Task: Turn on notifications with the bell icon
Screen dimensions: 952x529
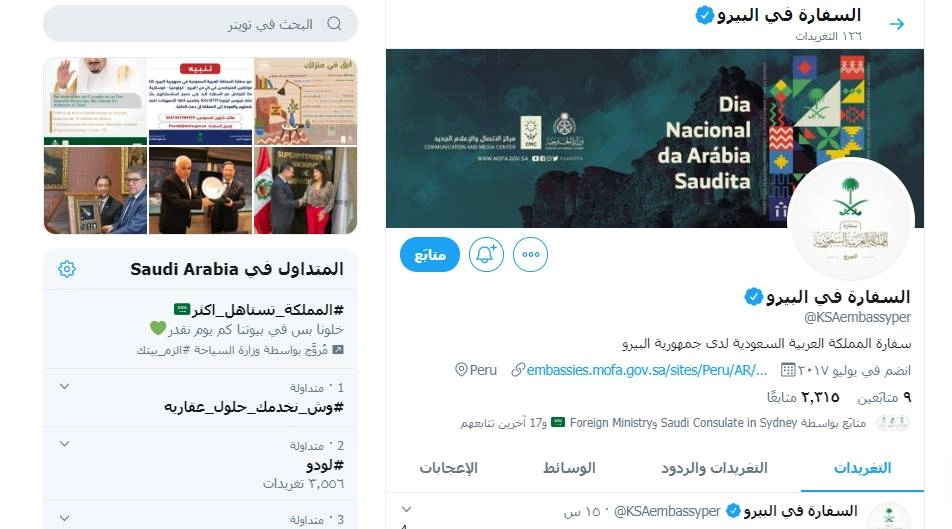Action: coord(486,254)
